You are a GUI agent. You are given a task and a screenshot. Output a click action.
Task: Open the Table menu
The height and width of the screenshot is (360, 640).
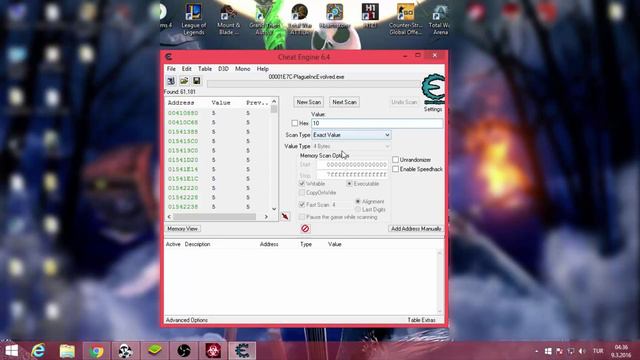(205, 69)
